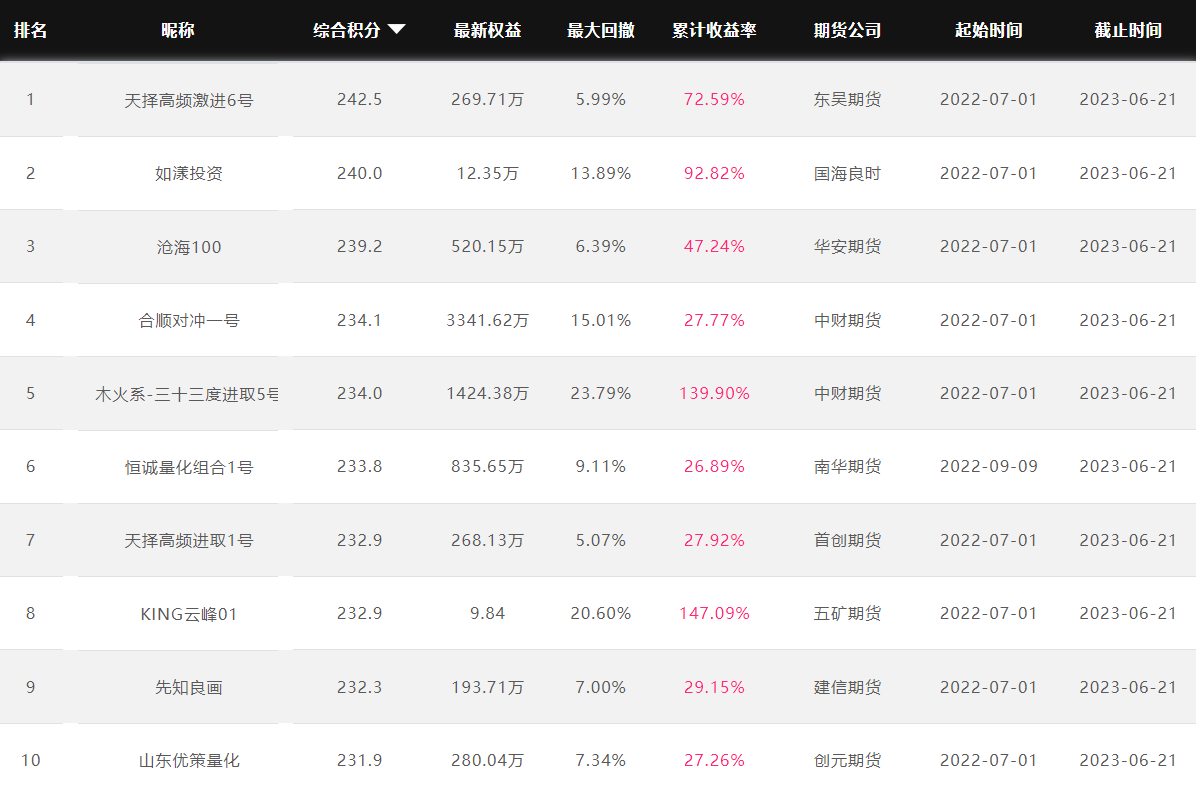Select the 233.8 score cell

click(359, 466)
